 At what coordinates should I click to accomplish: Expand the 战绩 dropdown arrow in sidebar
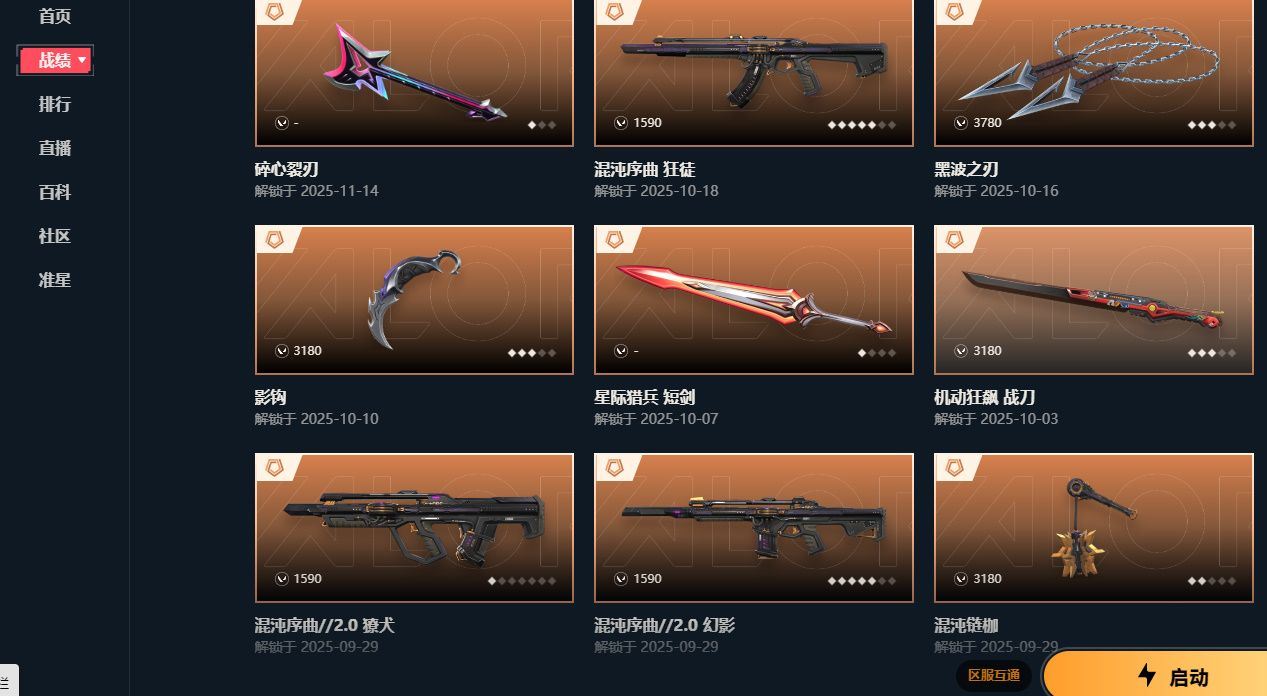[x=82, y=61]
